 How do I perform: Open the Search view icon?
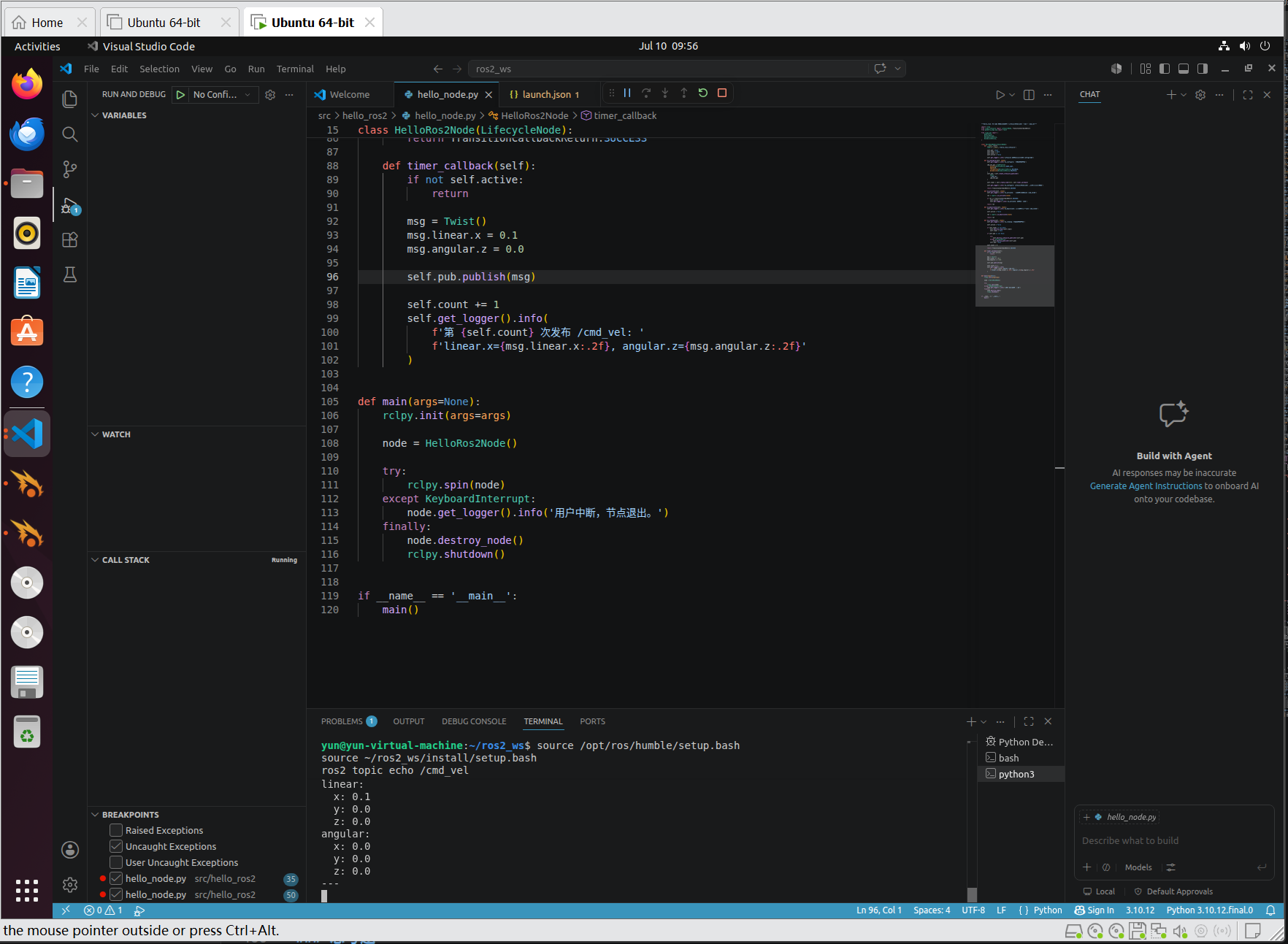[x=70, y=134]
